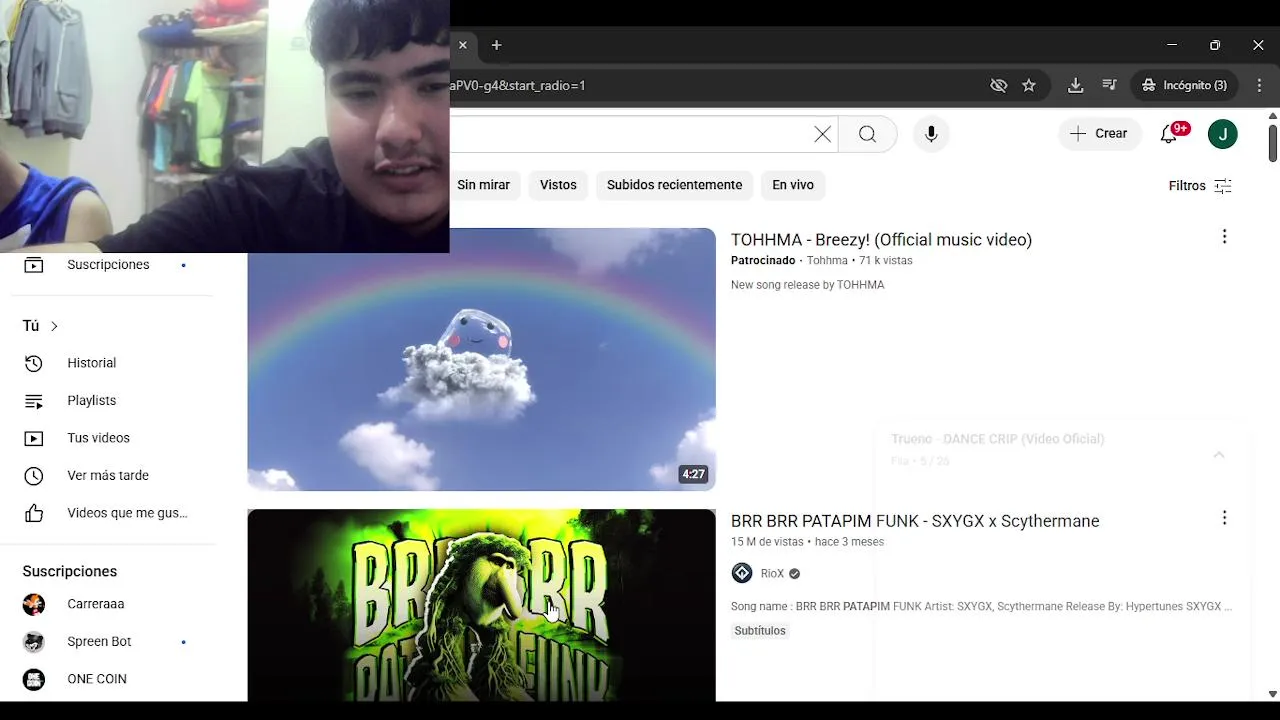Start voice search with microphone icon
Screen dimensions: 1280x720
click(x=931, y=134)
